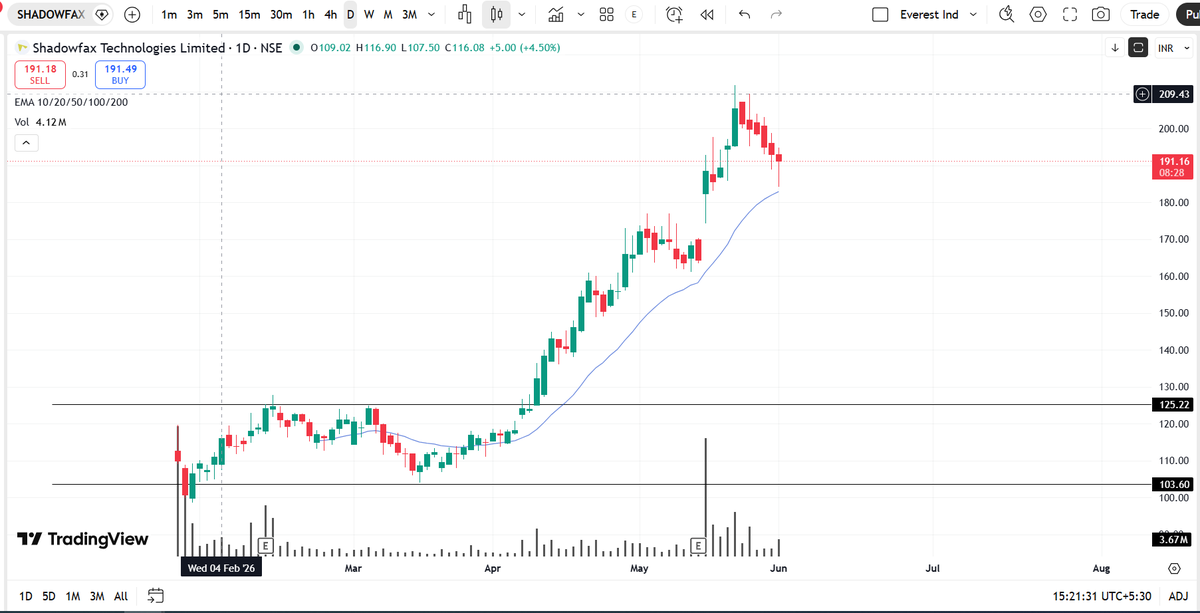
Task: Switch to the 5m interval
Action: tap(220, 14)
